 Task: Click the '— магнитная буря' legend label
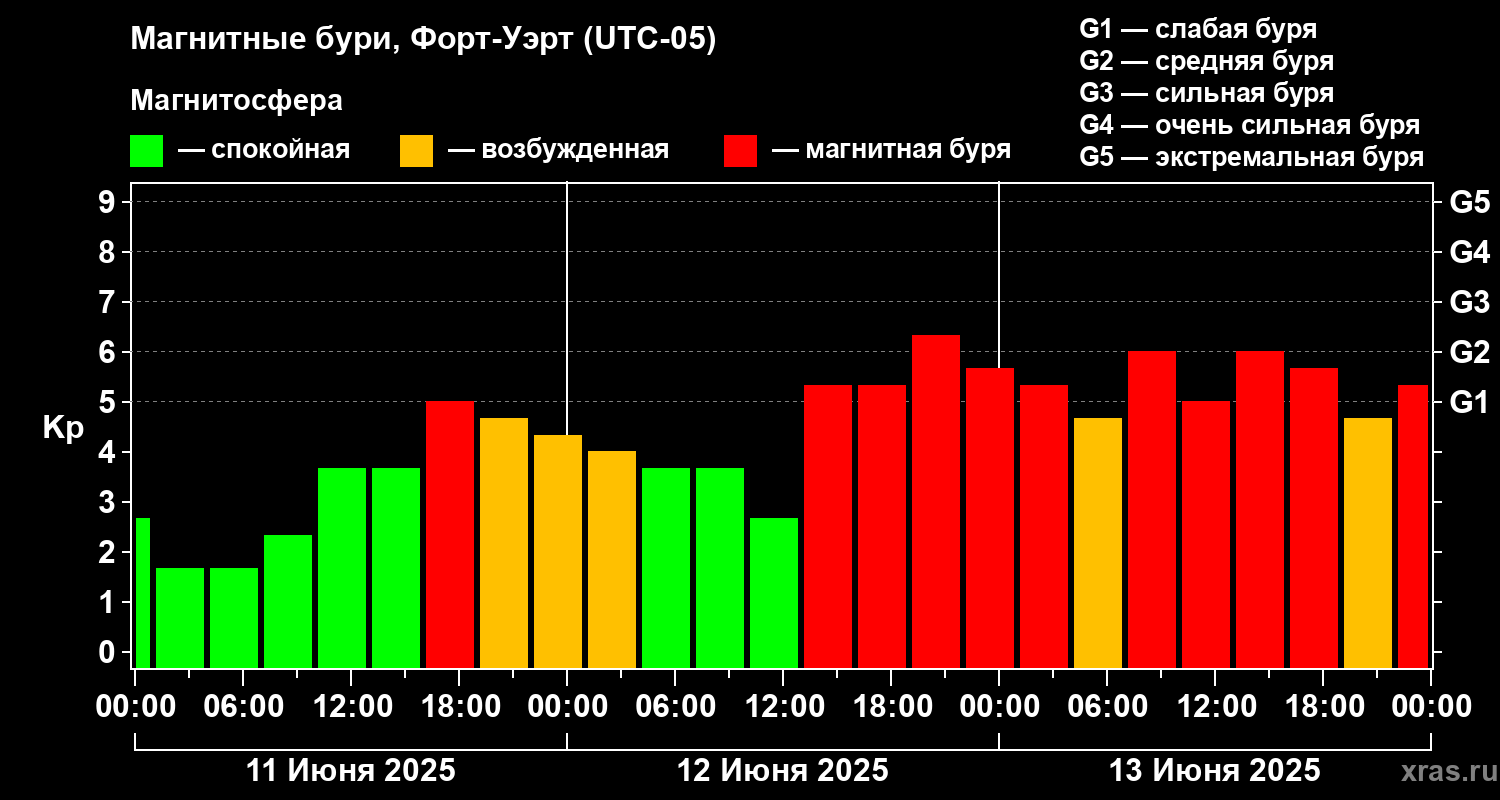tap(891, 150)
